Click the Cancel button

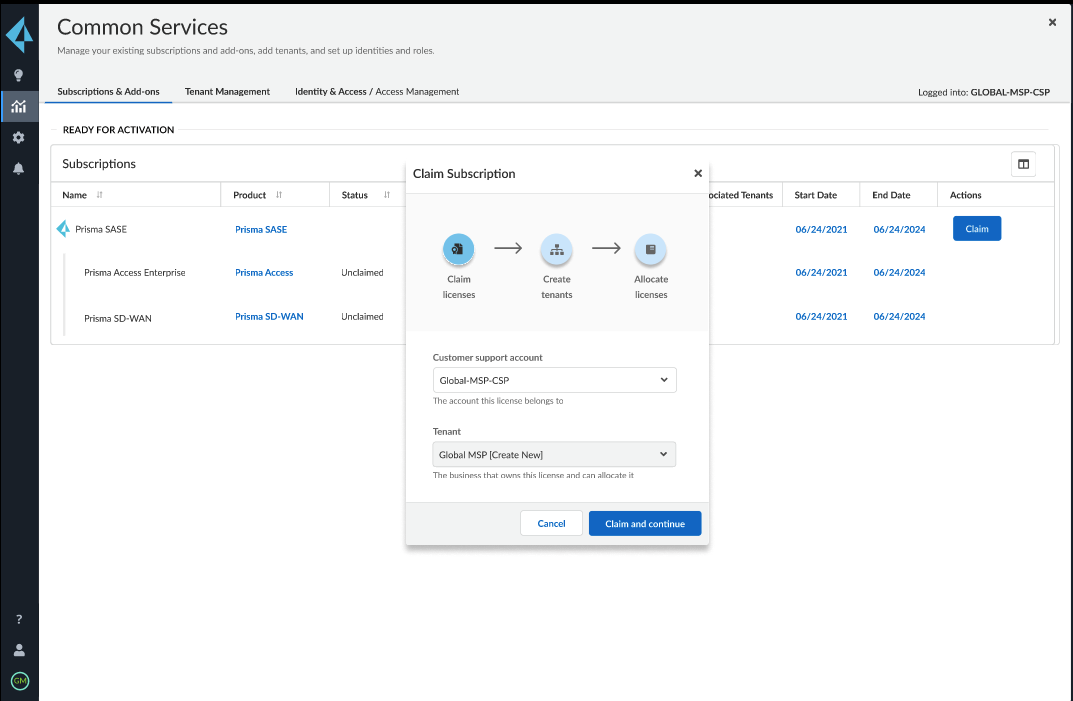552,524
